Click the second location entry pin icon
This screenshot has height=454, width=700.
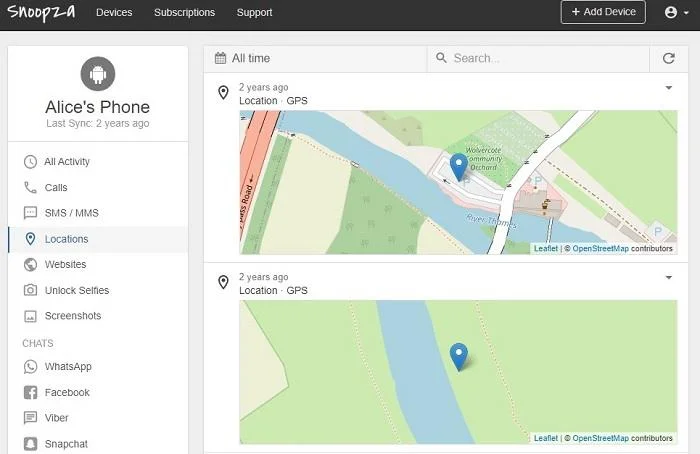click(223, 282)
